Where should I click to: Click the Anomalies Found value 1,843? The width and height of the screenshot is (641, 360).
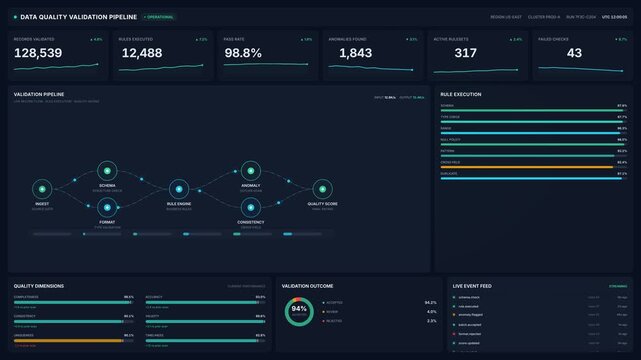coord(356,53)
